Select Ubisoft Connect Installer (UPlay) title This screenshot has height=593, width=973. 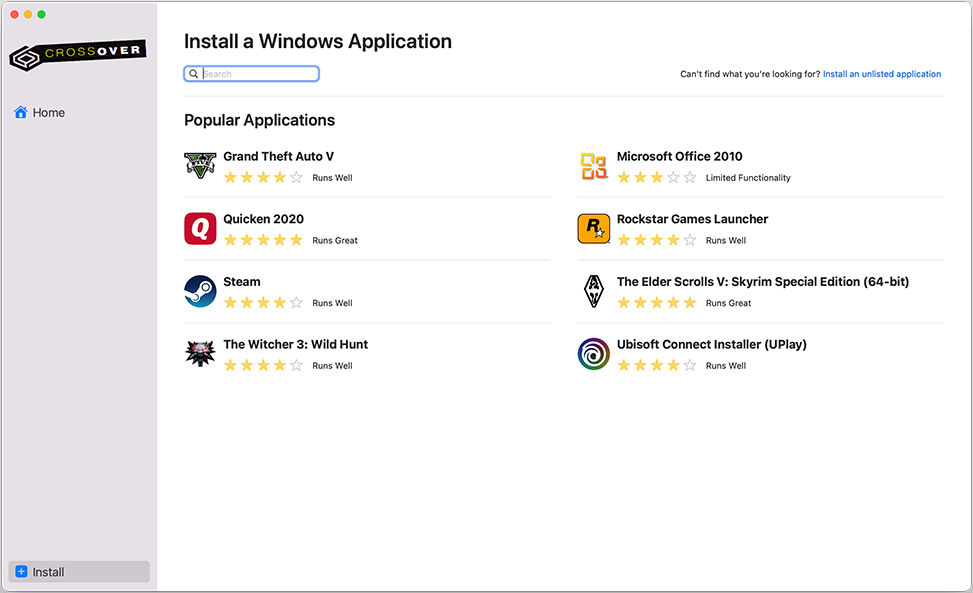(x=711, y=344)
